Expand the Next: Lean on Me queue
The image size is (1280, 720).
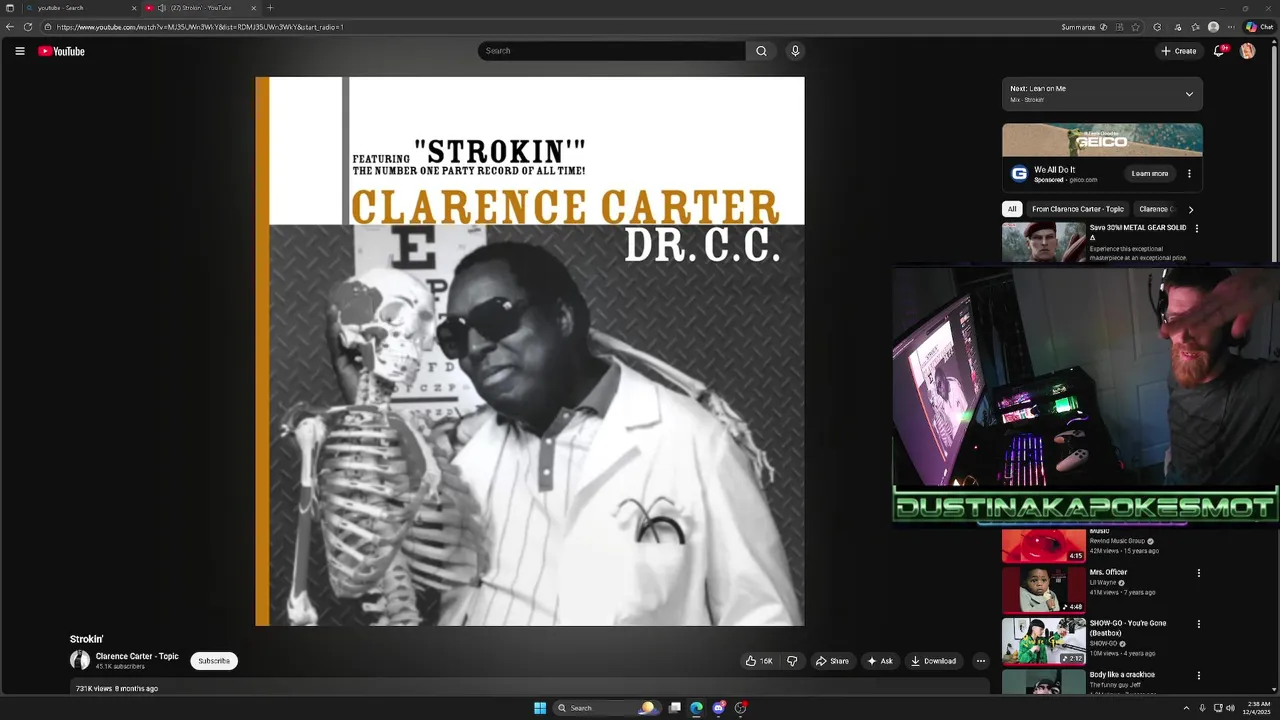1189,94
